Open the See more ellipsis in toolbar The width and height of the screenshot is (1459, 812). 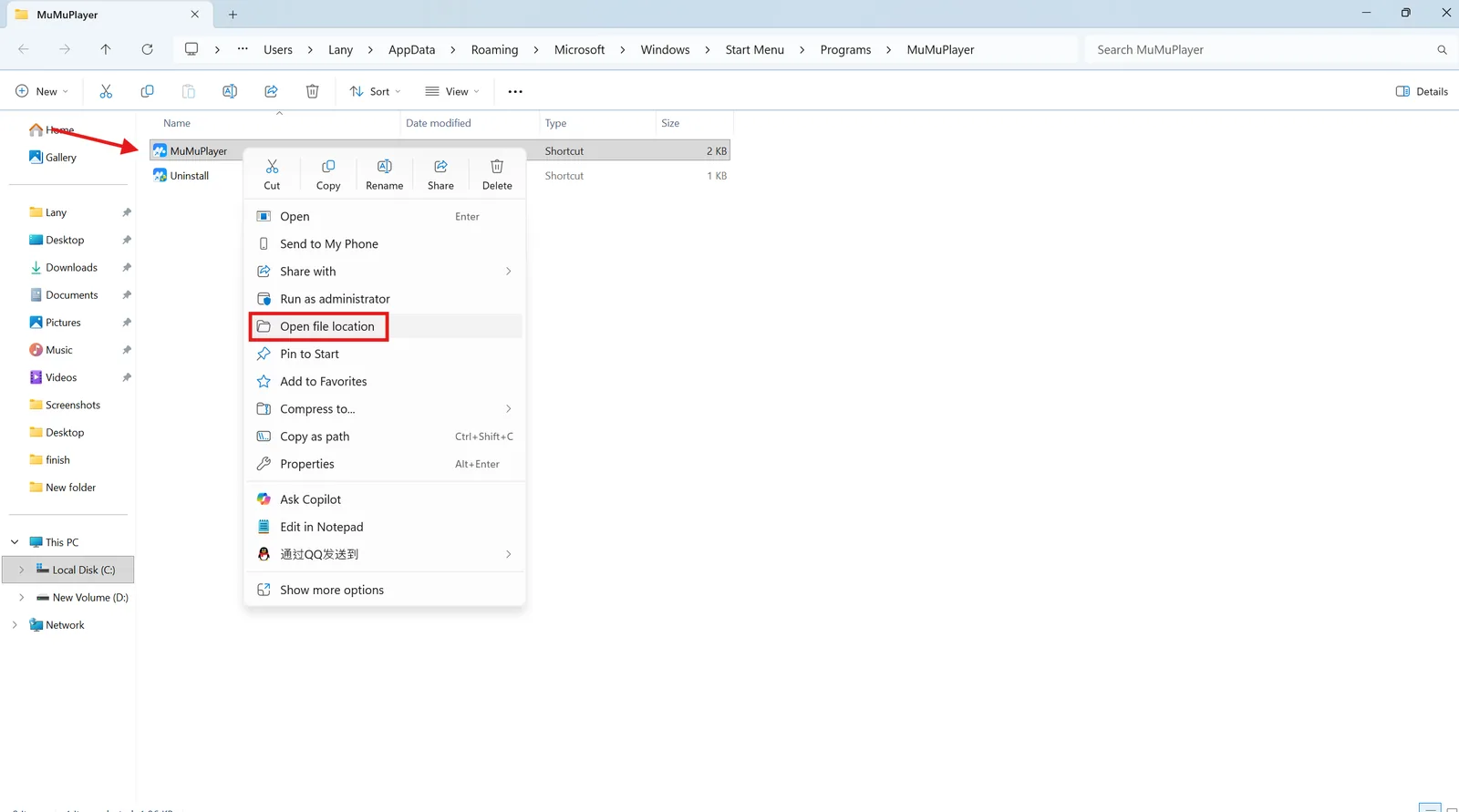pos(515,91)
